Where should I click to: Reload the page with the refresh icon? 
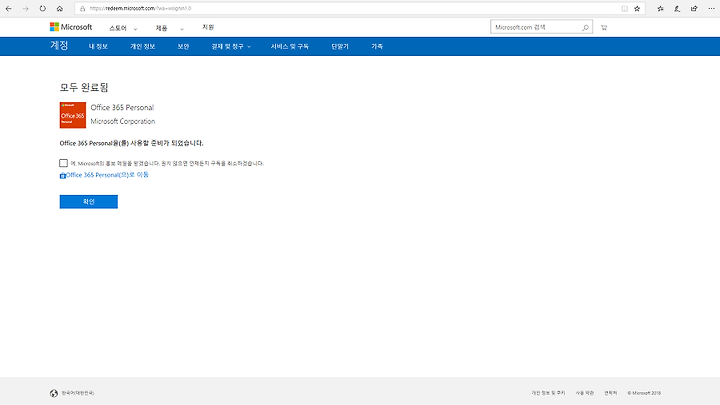[43, 9]
